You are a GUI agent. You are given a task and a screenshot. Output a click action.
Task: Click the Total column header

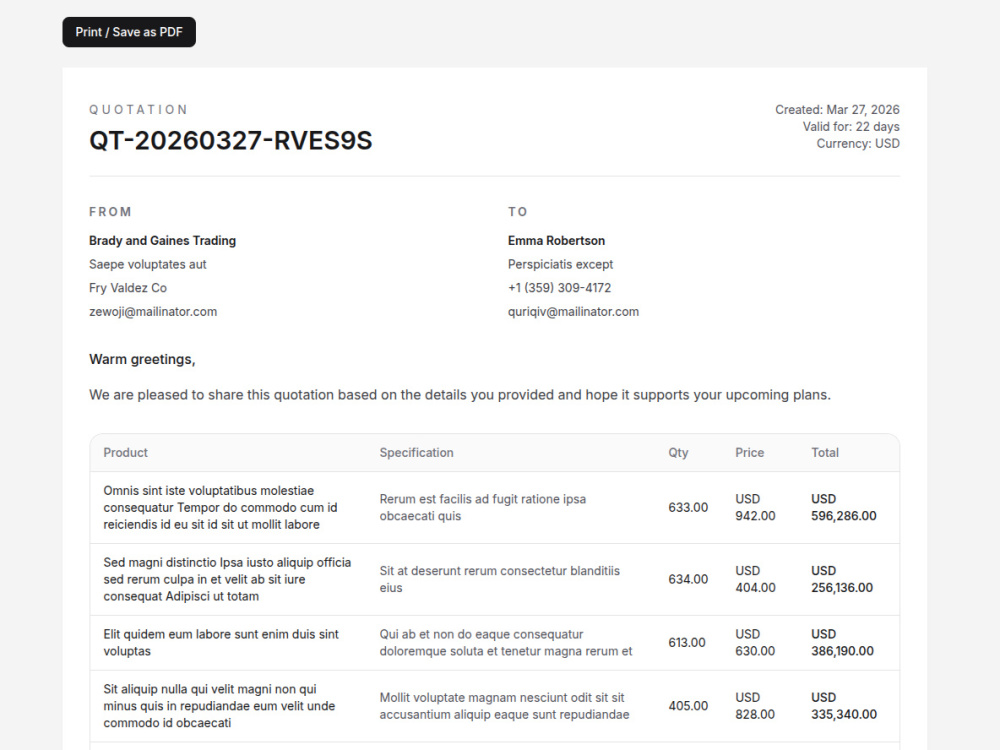[x=825, y=453]
